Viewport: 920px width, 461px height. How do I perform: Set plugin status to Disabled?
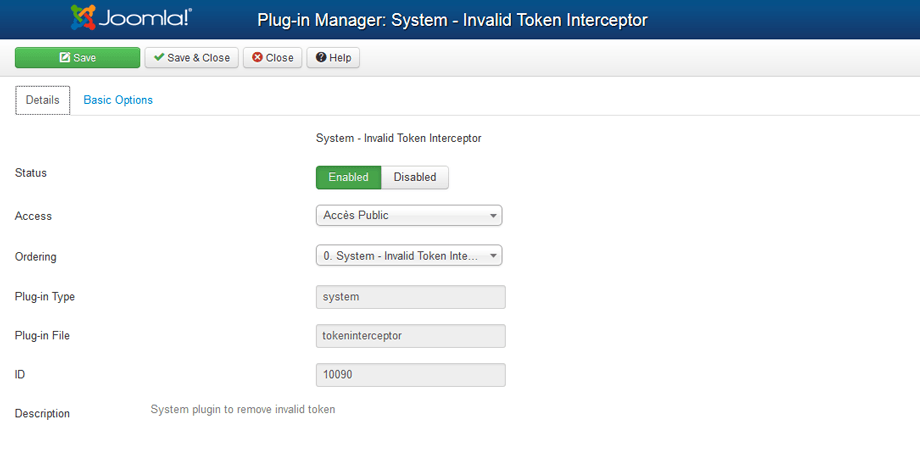click(415, 177)
